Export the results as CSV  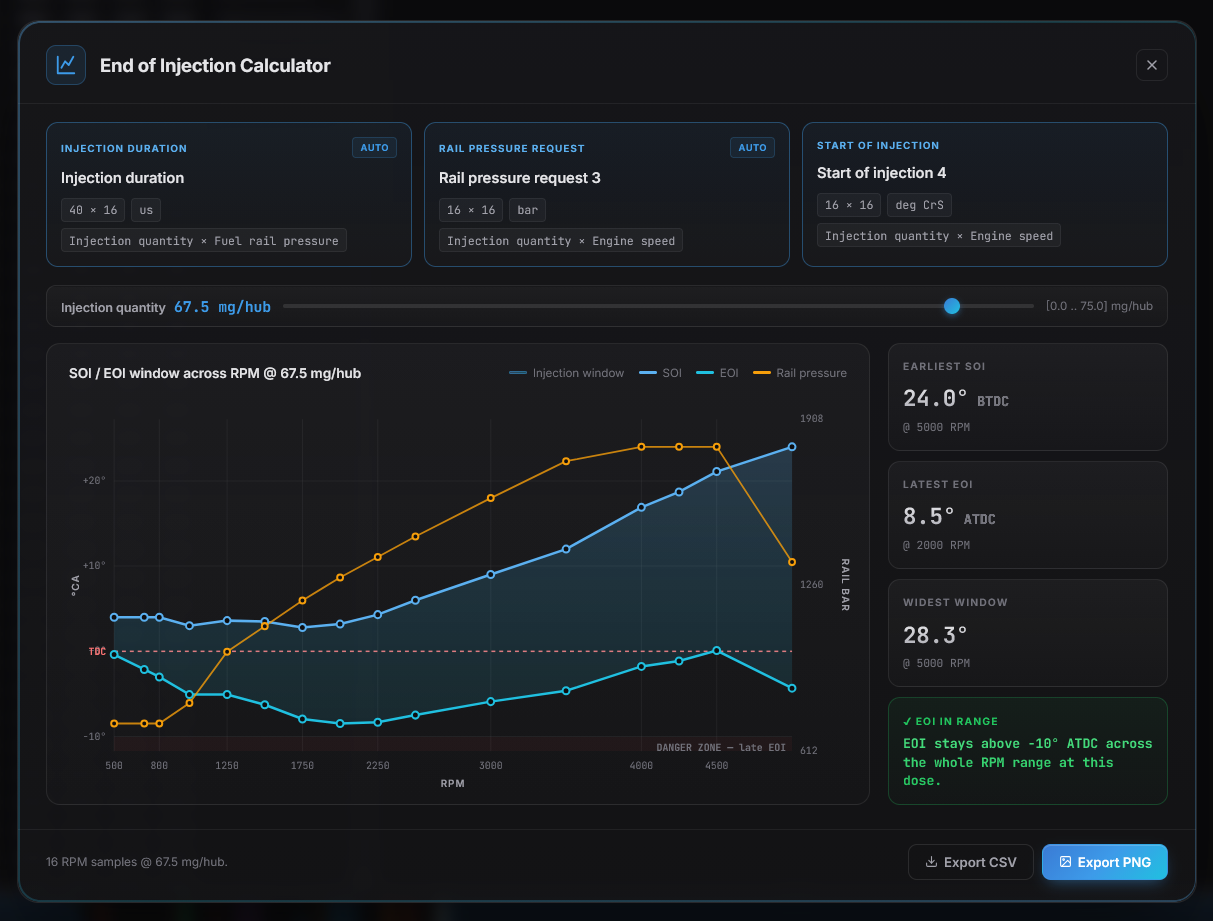[970, 862]
